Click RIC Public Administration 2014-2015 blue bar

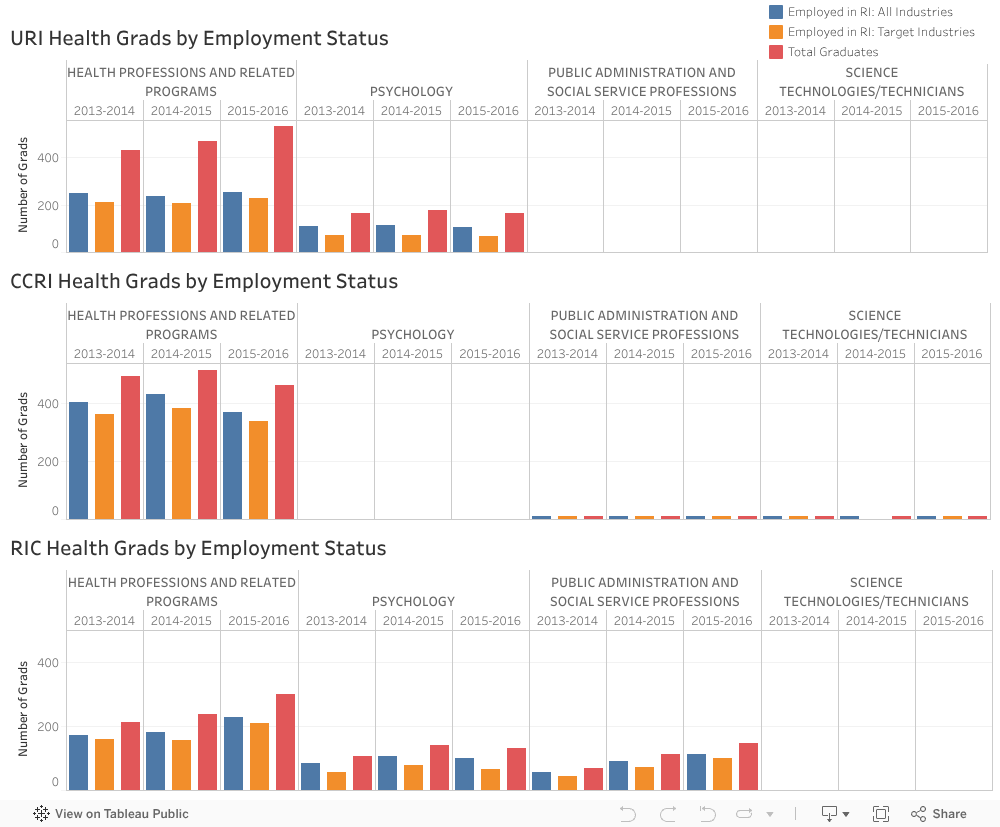point(619,775)
